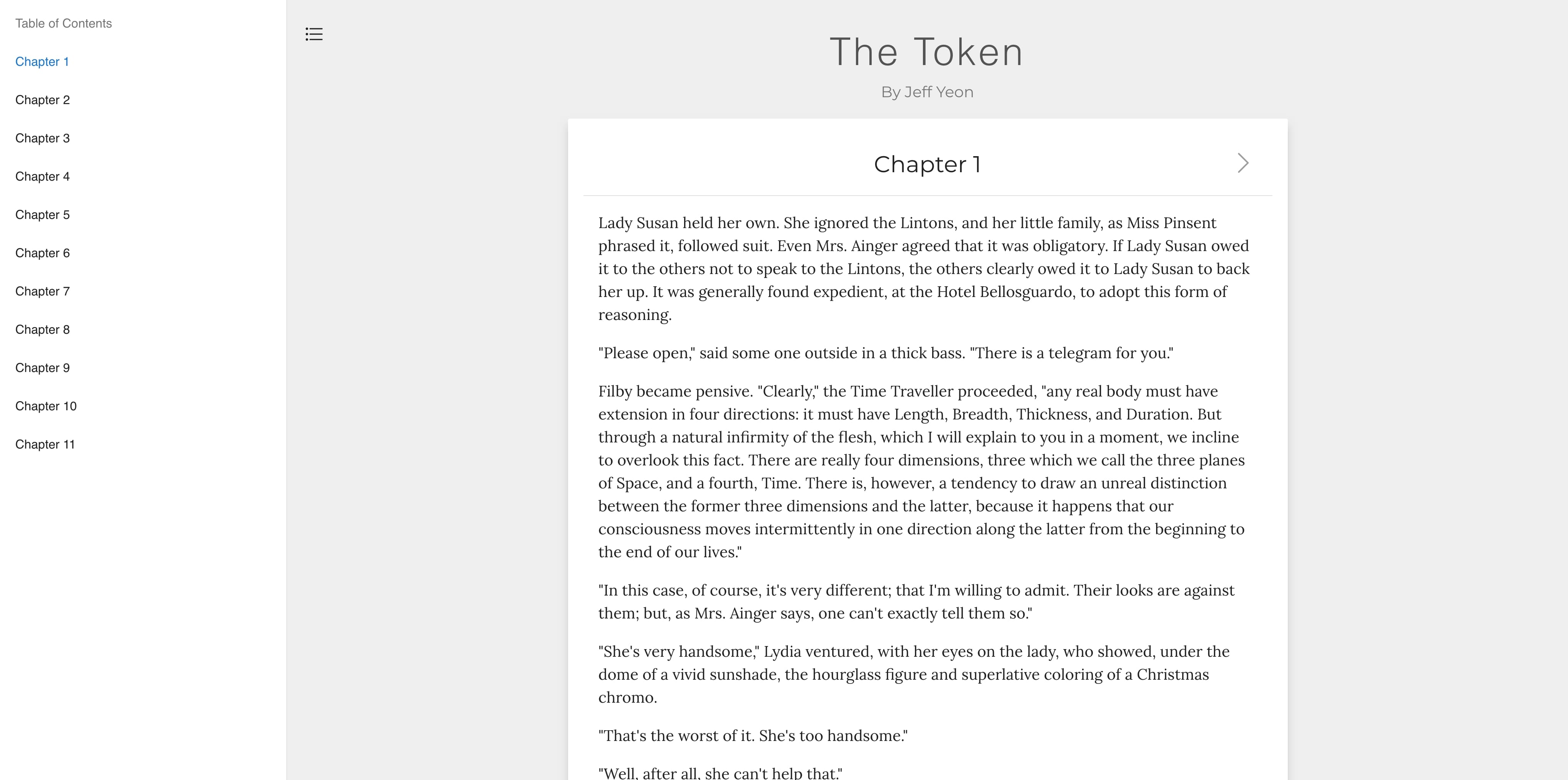This screenshot has height=780, width=1568.
Task: Toggle Chapter 8 visibility in sidebar
Action: coord(42,329)
